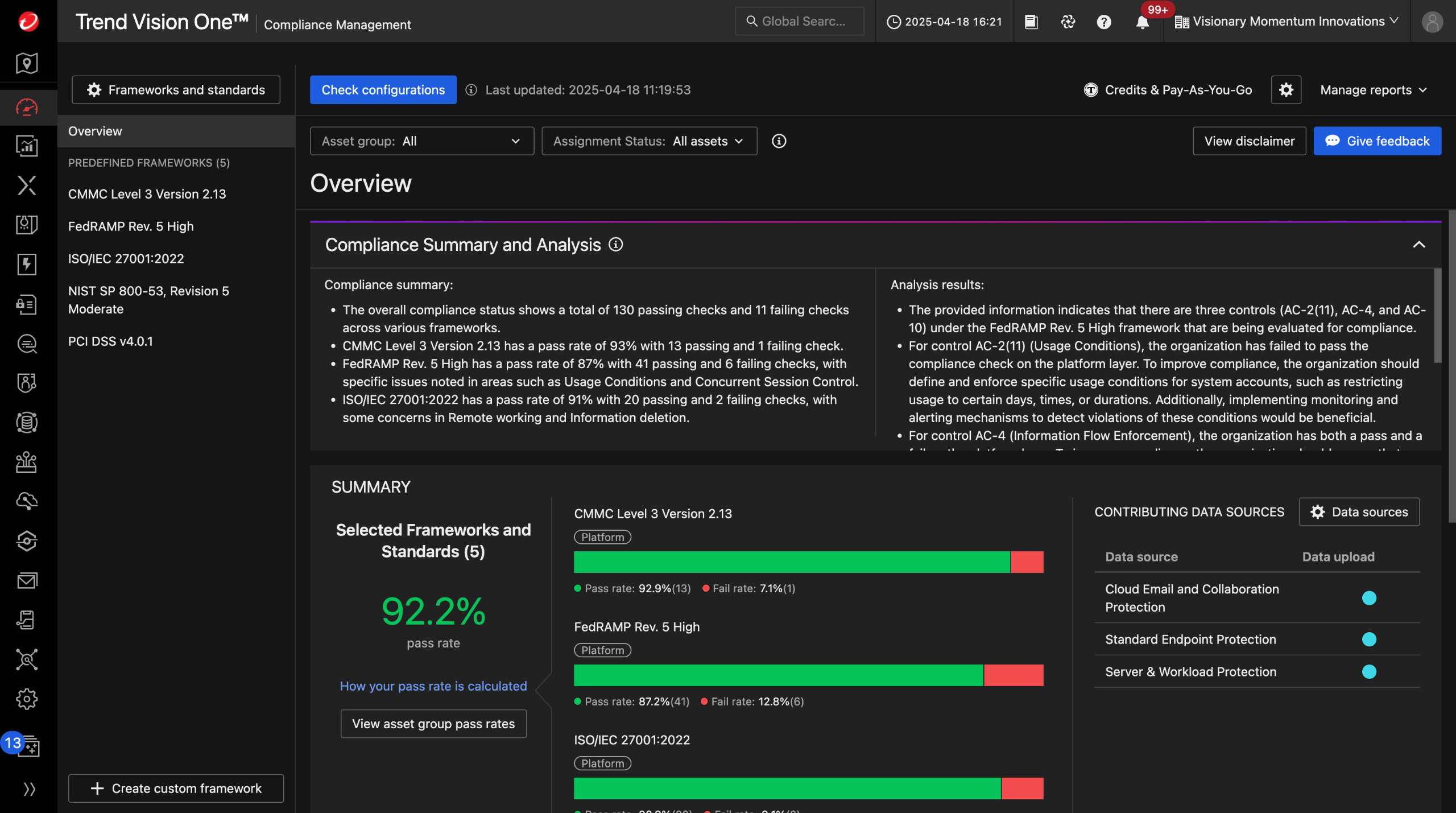This screenshot has width=1456, height=813.
Task: Open the settings gear next to Manage reports
Action: 1286,90
